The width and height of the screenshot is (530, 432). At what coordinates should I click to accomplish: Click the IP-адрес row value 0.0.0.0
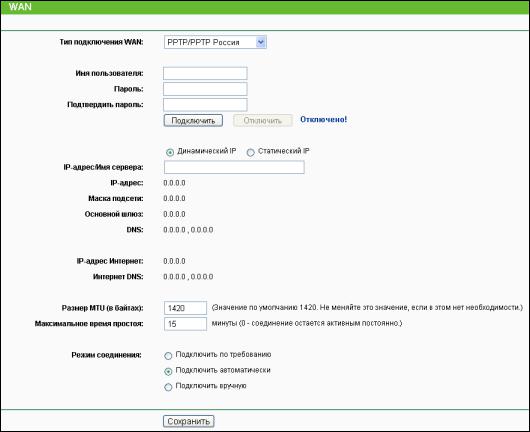(174, 183)
